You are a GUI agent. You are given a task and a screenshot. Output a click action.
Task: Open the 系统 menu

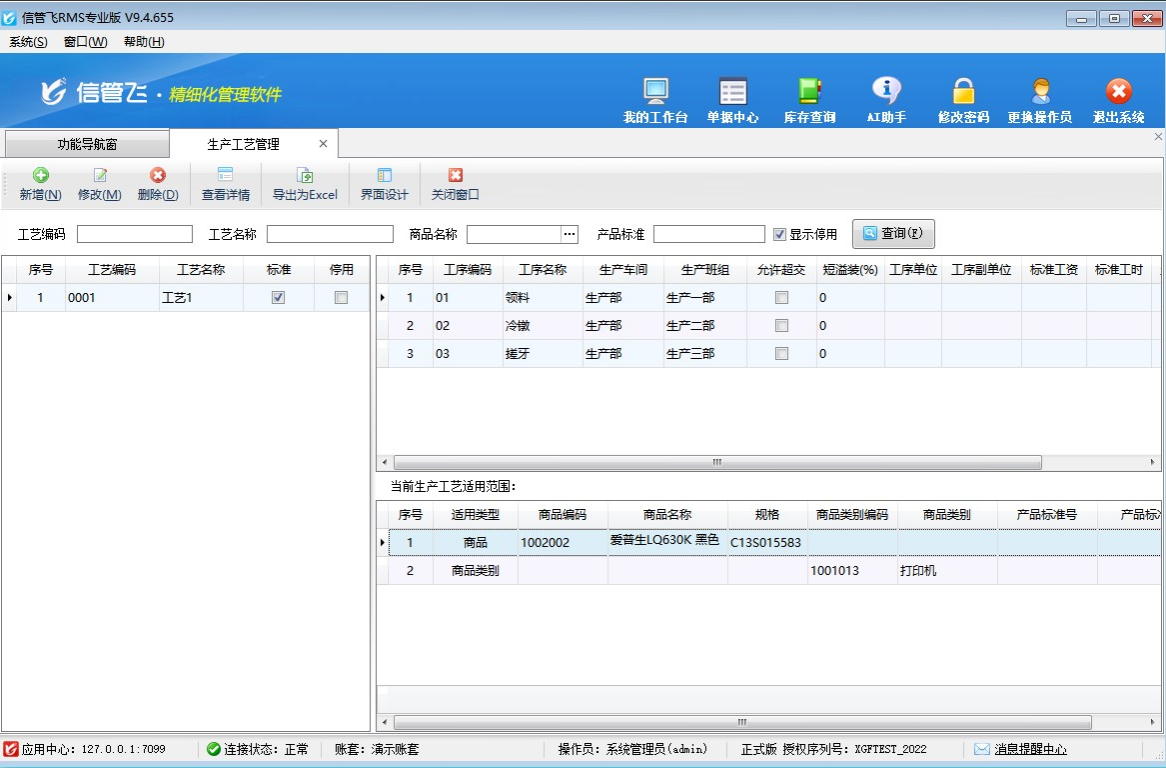click(x=28, y=42)
